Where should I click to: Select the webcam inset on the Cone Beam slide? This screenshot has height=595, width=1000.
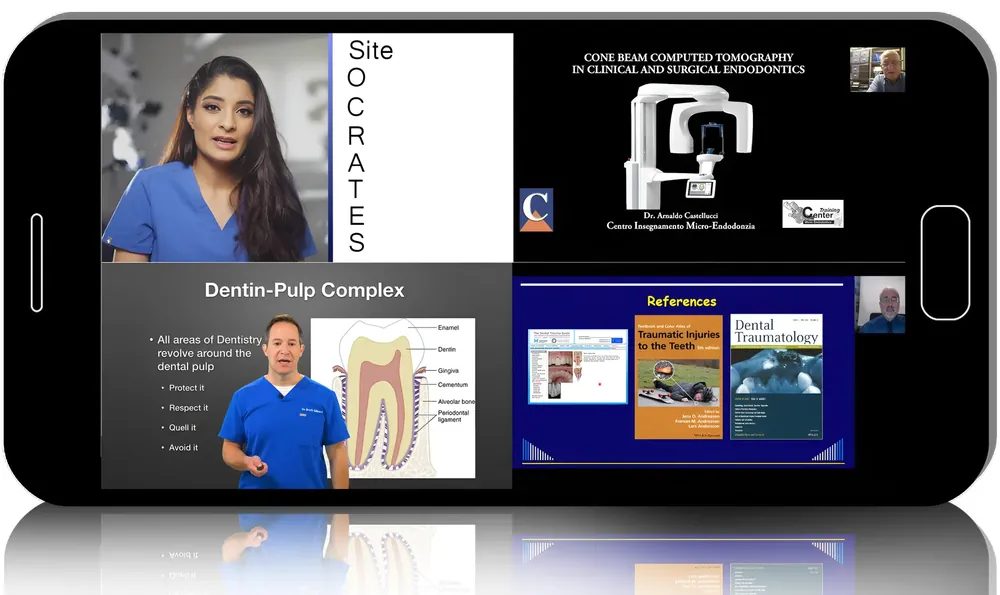pos(878,70)
